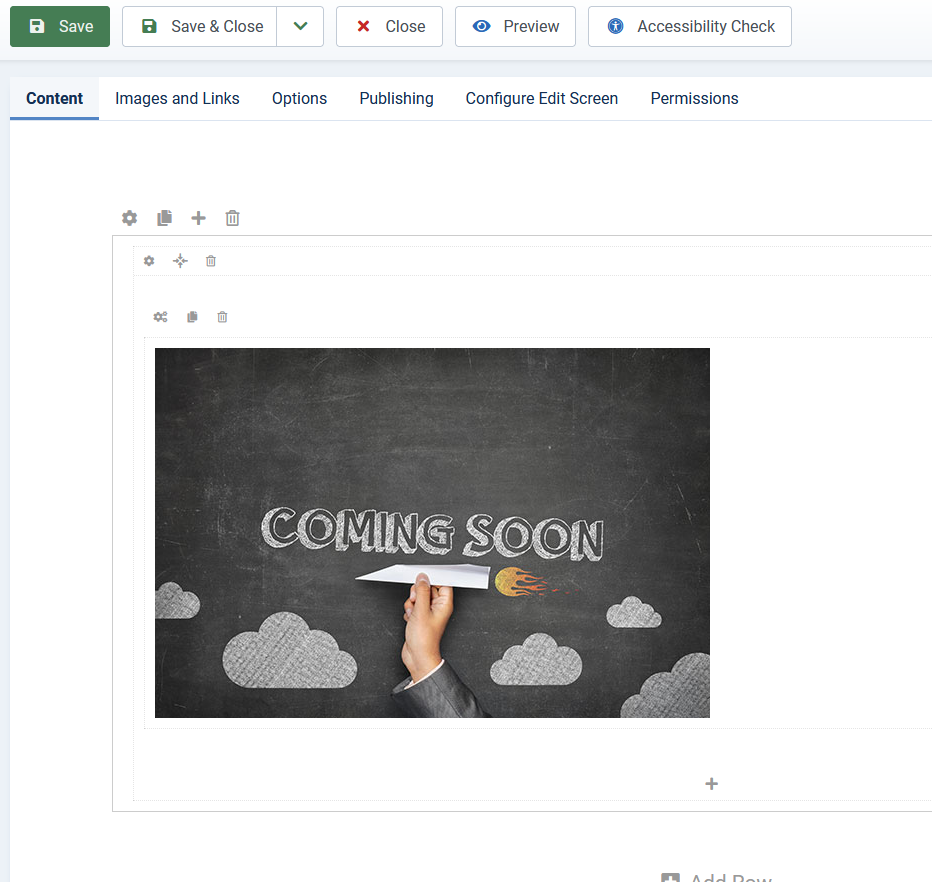
Task: Delete the image element with trash icon
Action: (222, 317)
